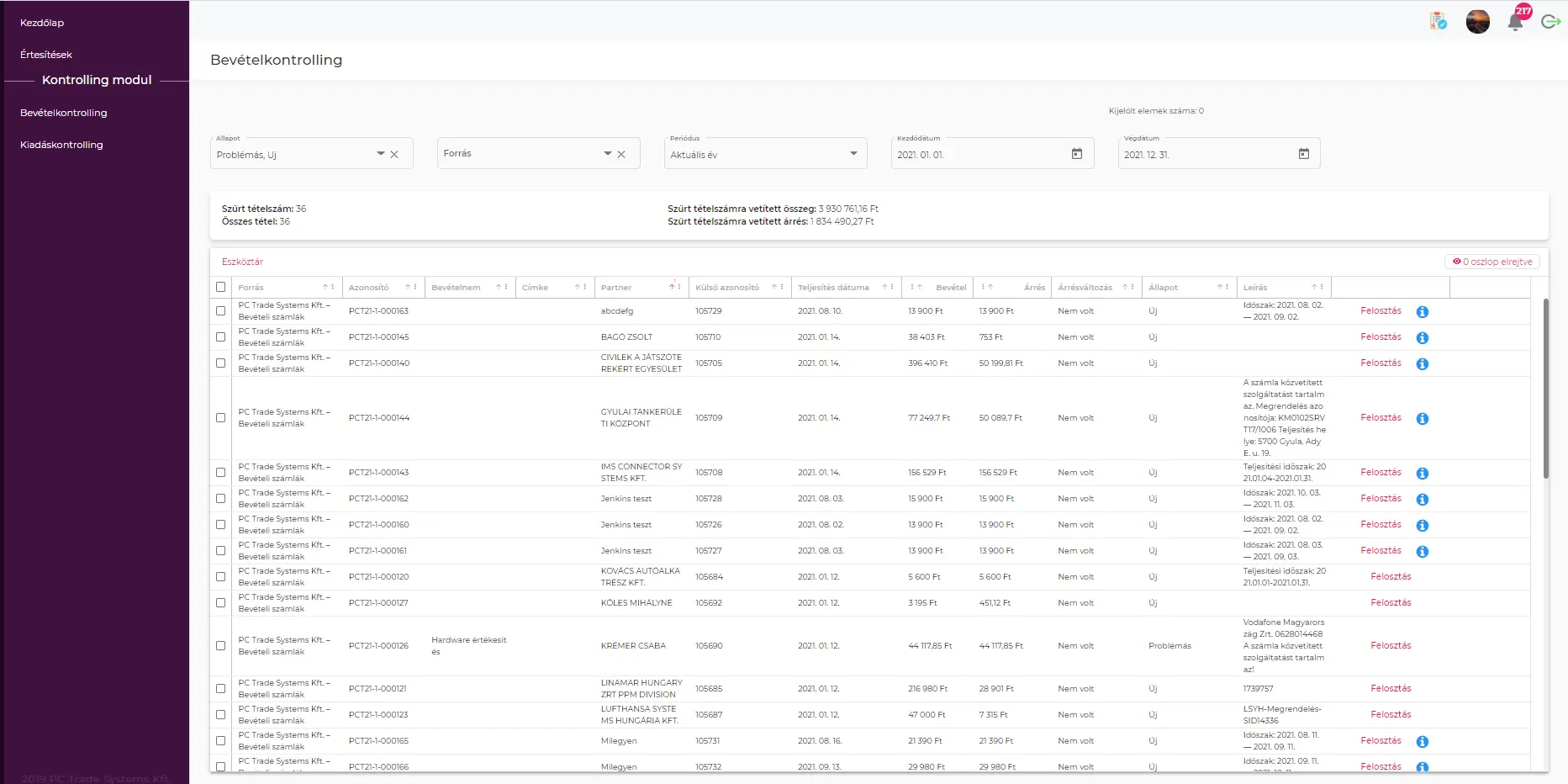Expand the Állapot filter dropdown arrow

click(380, 154)
